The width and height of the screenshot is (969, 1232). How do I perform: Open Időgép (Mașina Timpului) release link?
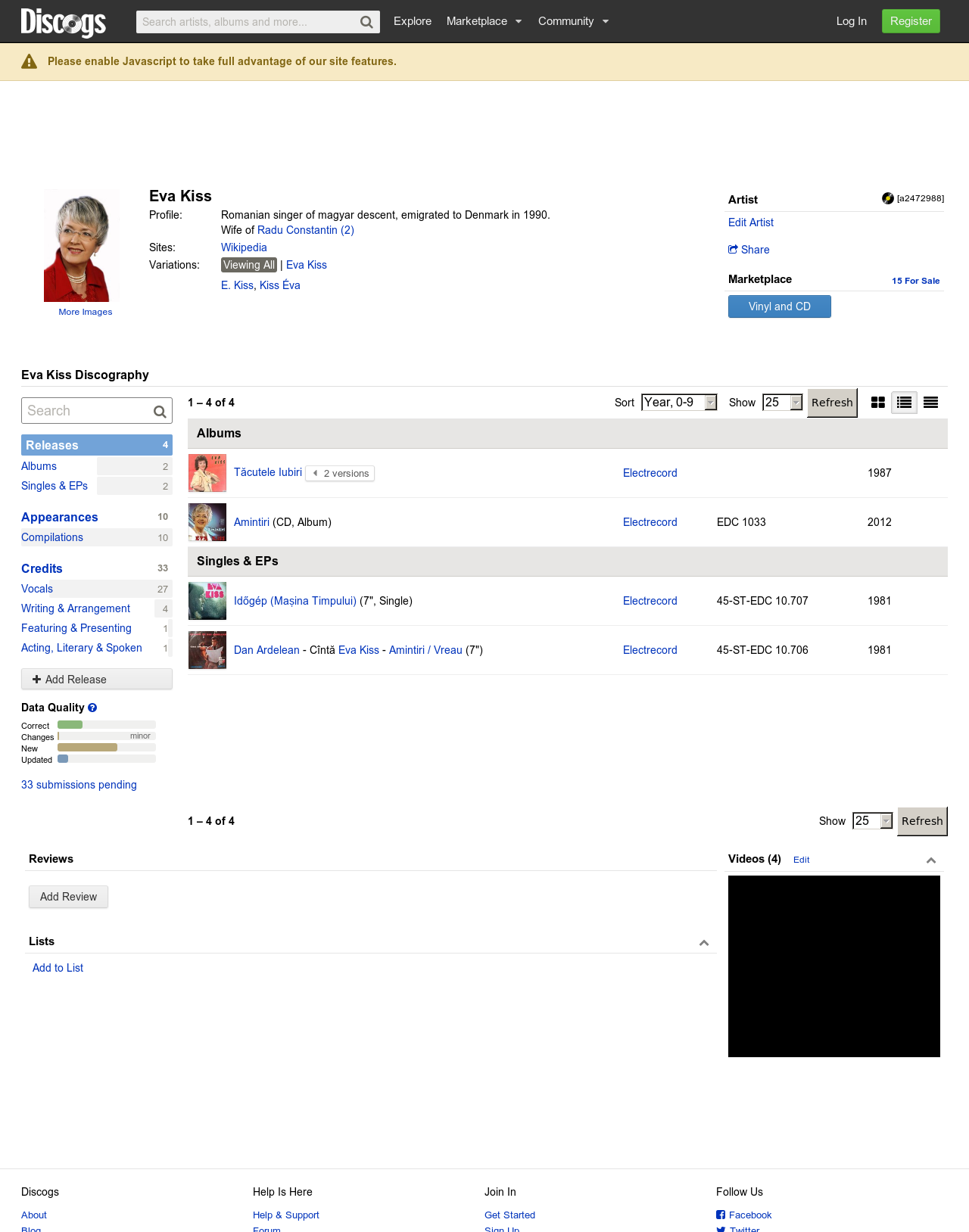(x=295, y=601)
